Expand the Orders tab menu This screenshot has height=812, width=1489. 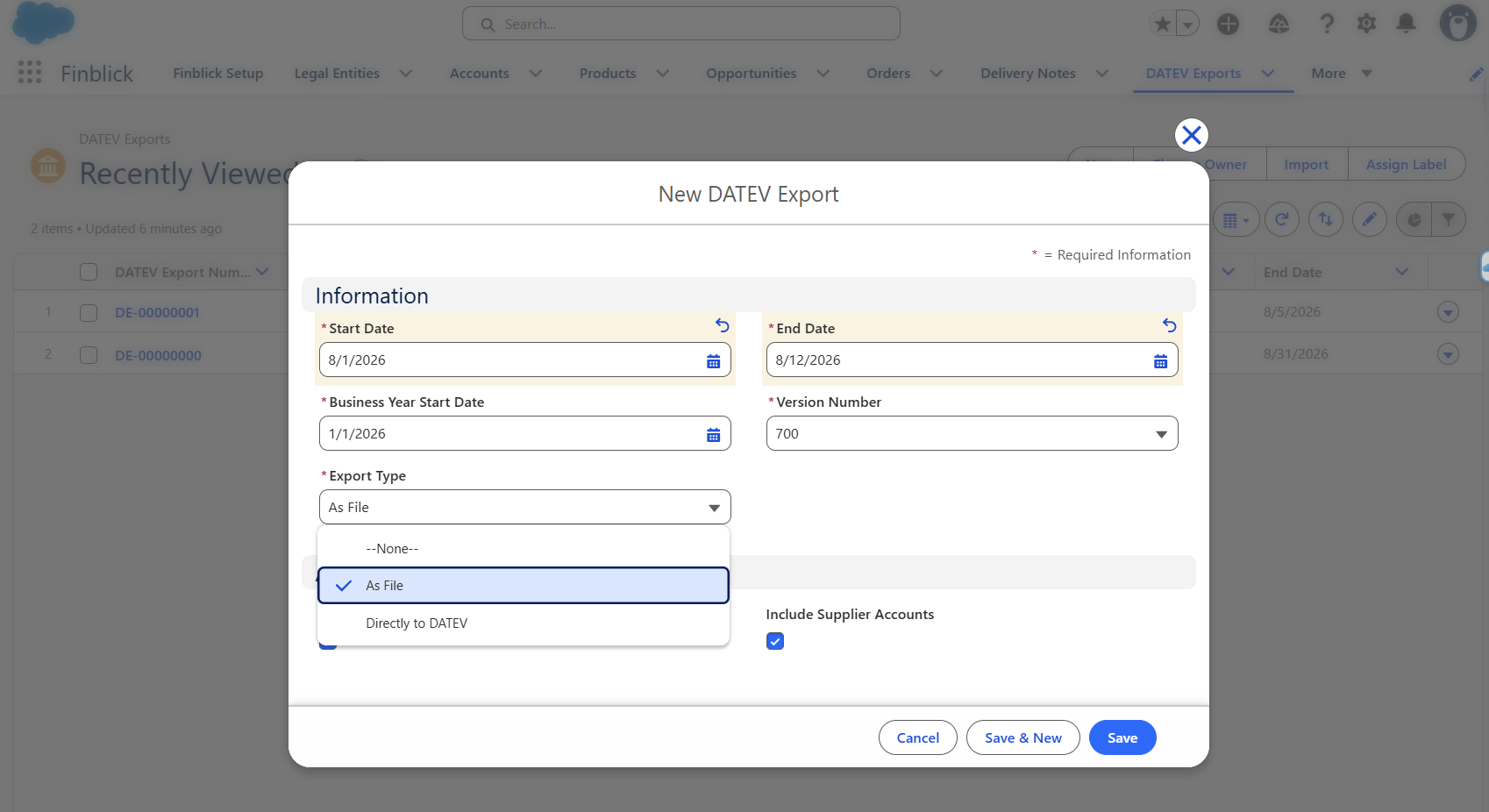click(x=937, y=74)
